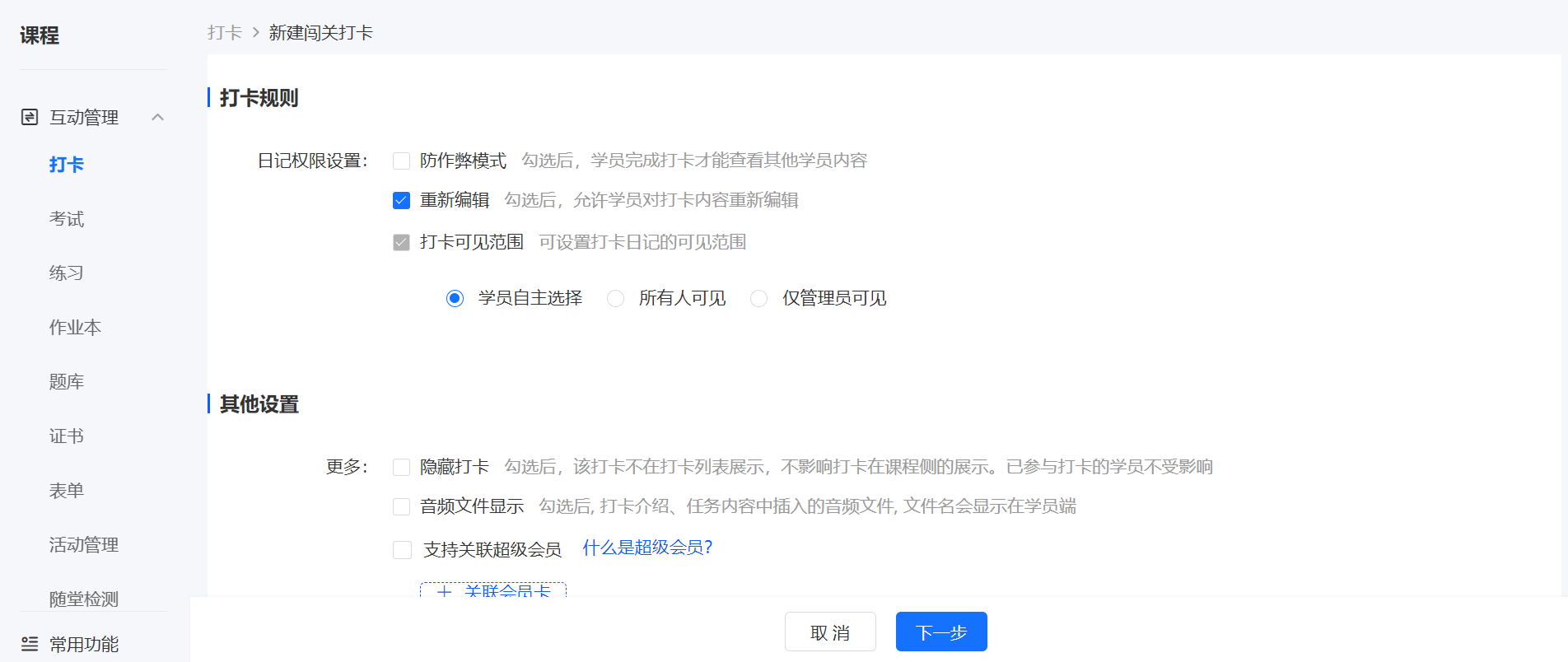Open 证书 in the sidebar
Image resolution: width=1568 pixels, height=662 pixels.
67,436
